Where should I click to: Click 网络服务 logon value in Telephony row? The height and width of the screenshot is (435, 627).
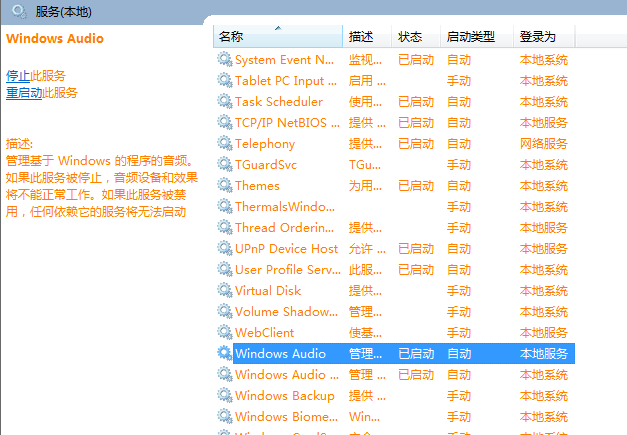click(544, 144)
